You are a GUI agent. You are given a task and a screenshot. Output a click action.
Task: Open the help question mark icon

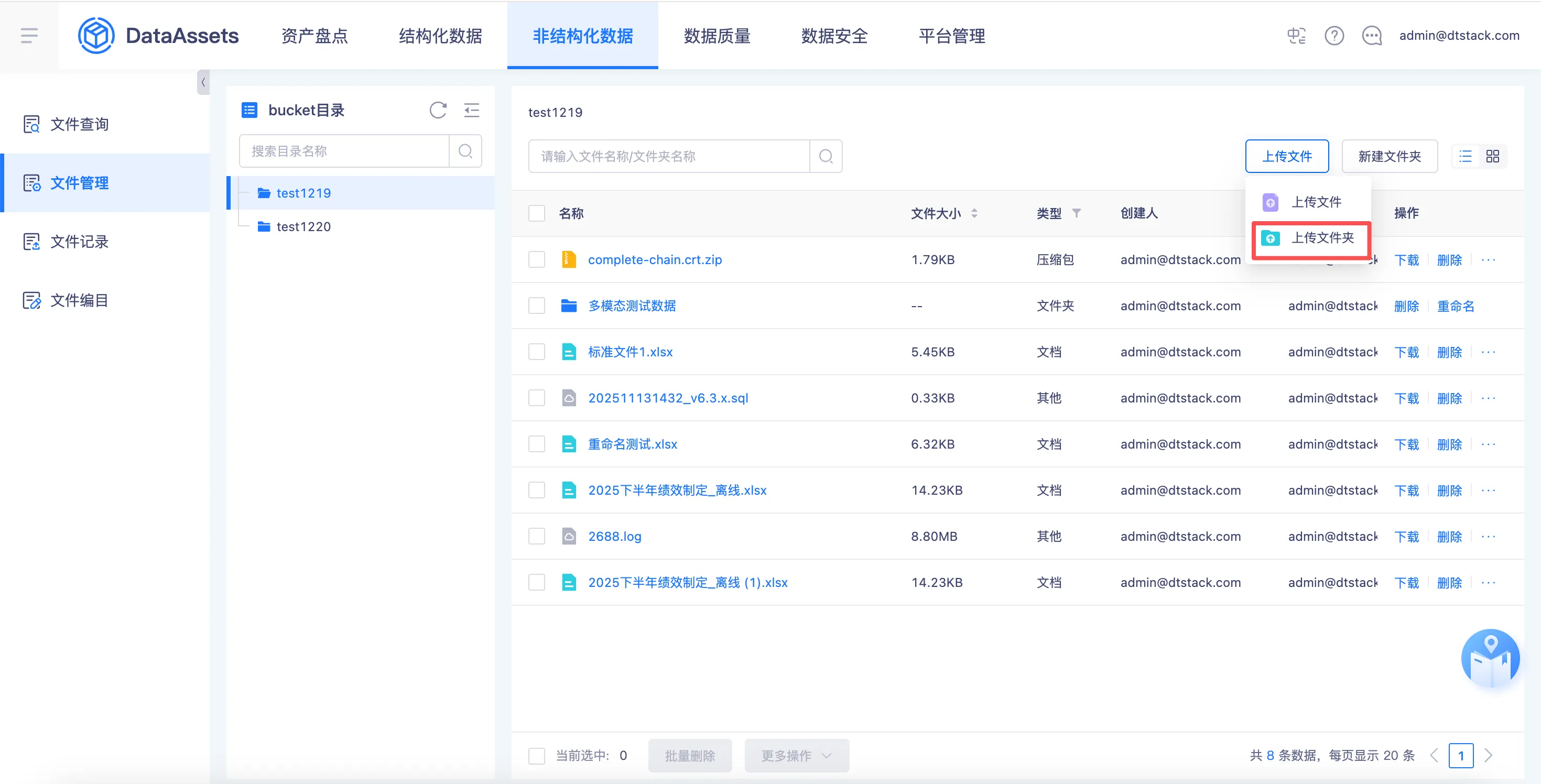click(1333, 36)
